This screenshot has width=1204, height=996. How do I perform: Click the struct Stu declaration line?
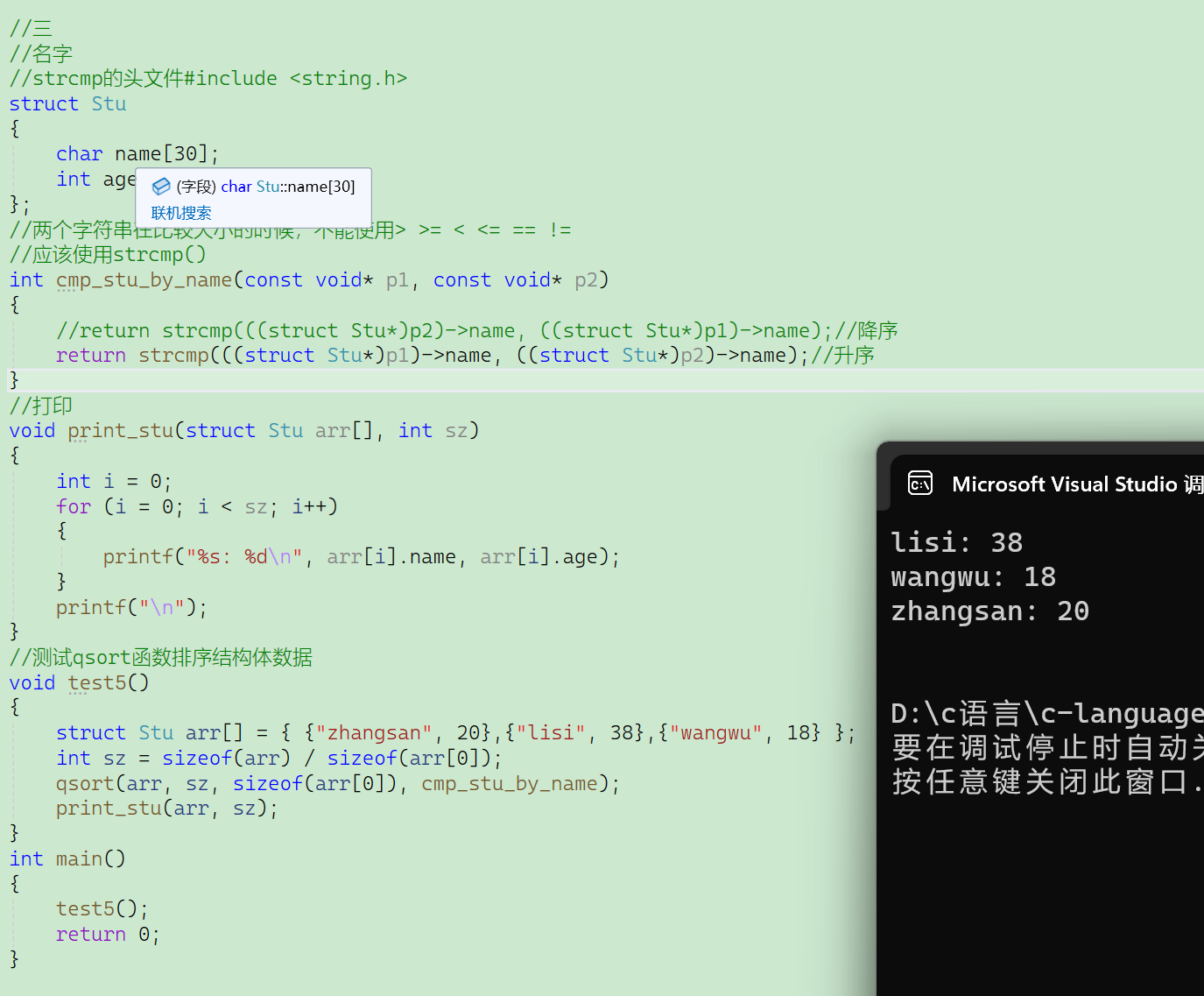pos(68,104)
